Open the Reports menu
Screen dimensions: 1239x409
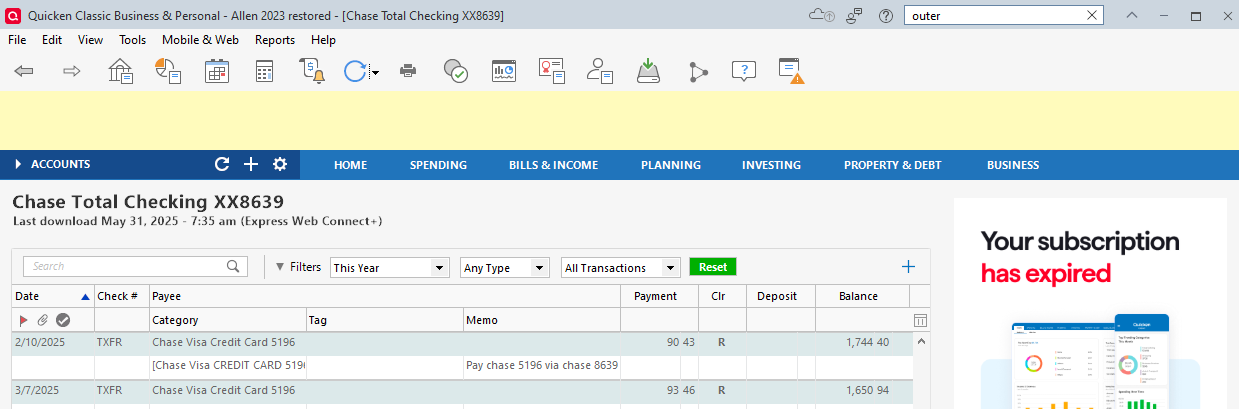point(275,40)
